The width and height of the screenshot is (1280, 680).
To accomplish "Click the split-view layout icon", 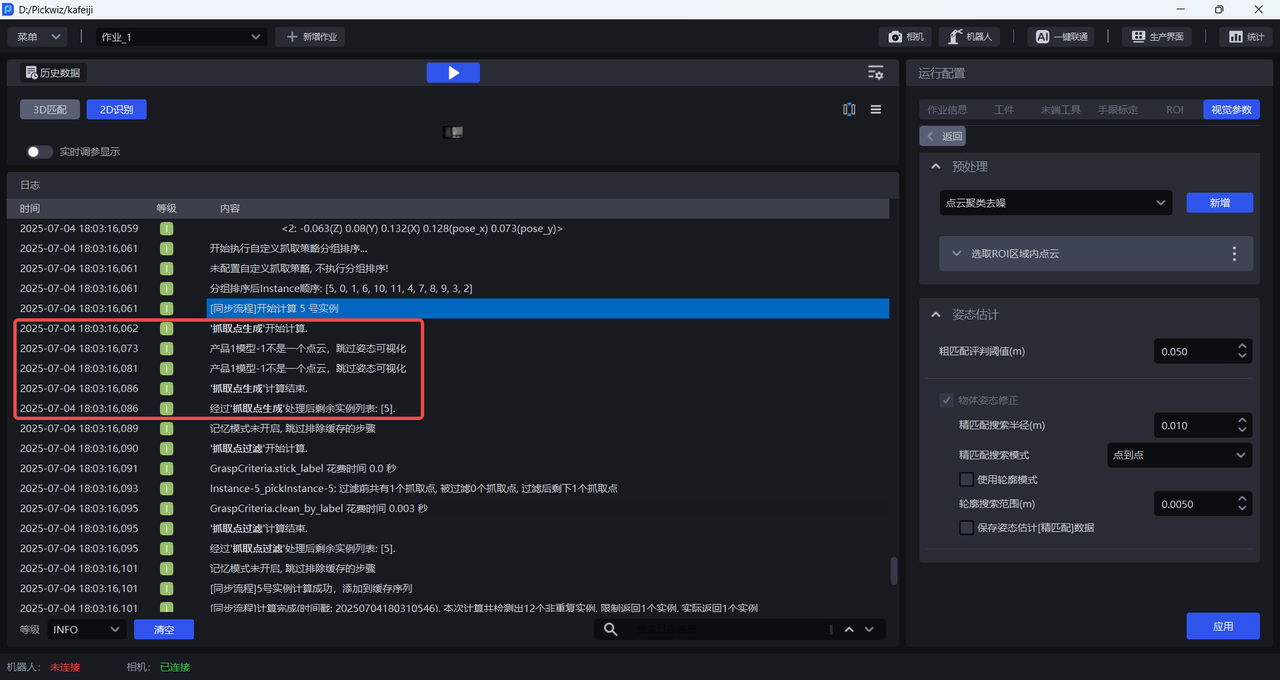I will pyautogui.click(x=849, y=110).
